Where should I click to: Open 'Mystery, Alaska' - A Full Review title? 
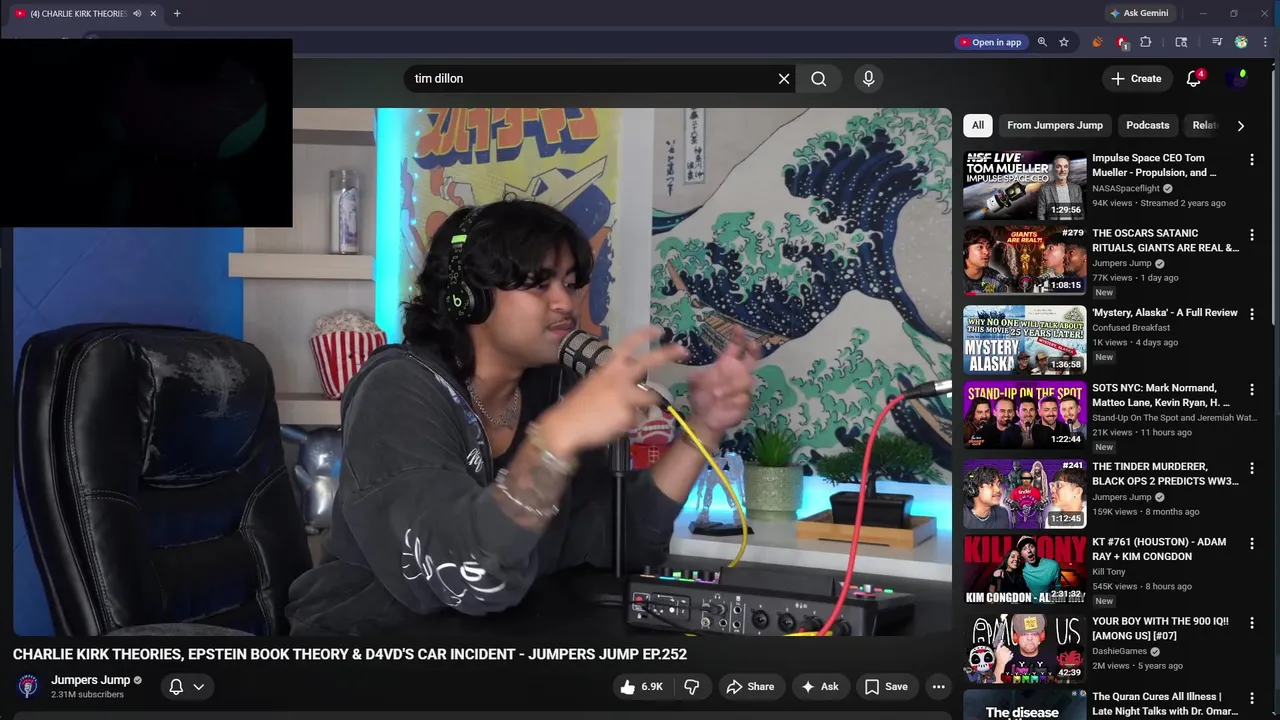1165,313
